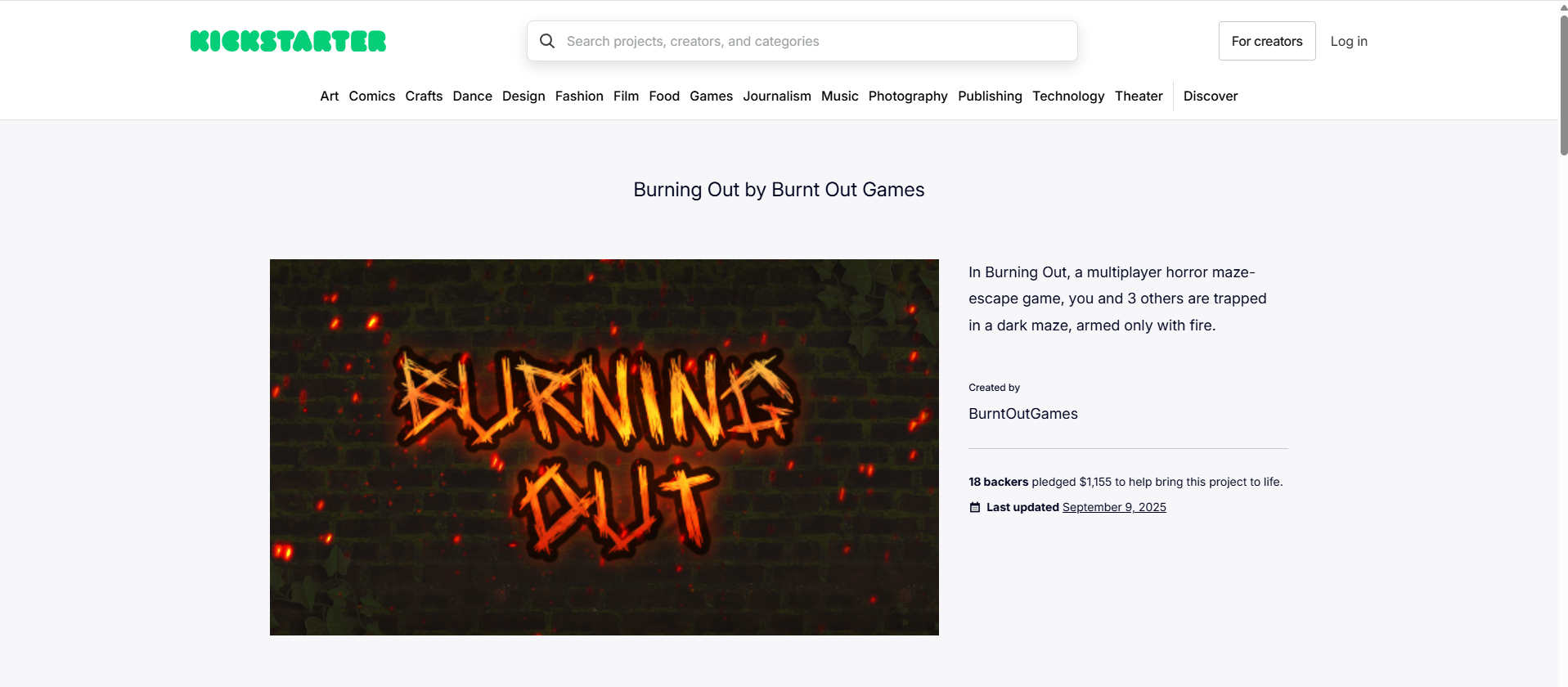Click the page title 'Burning Out by Burnt Out Games'
The height and width of the screenshot is (687, 1568).
[779, 190]
